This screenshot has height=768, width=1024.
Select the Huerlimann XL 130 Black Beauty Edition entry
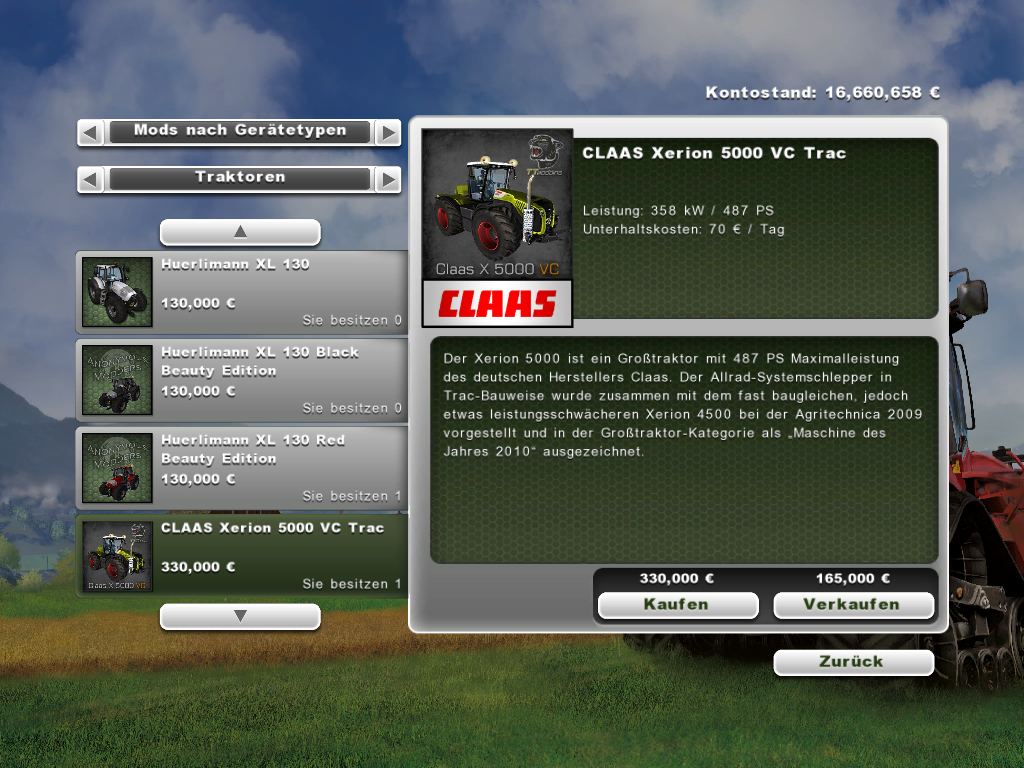242,380
